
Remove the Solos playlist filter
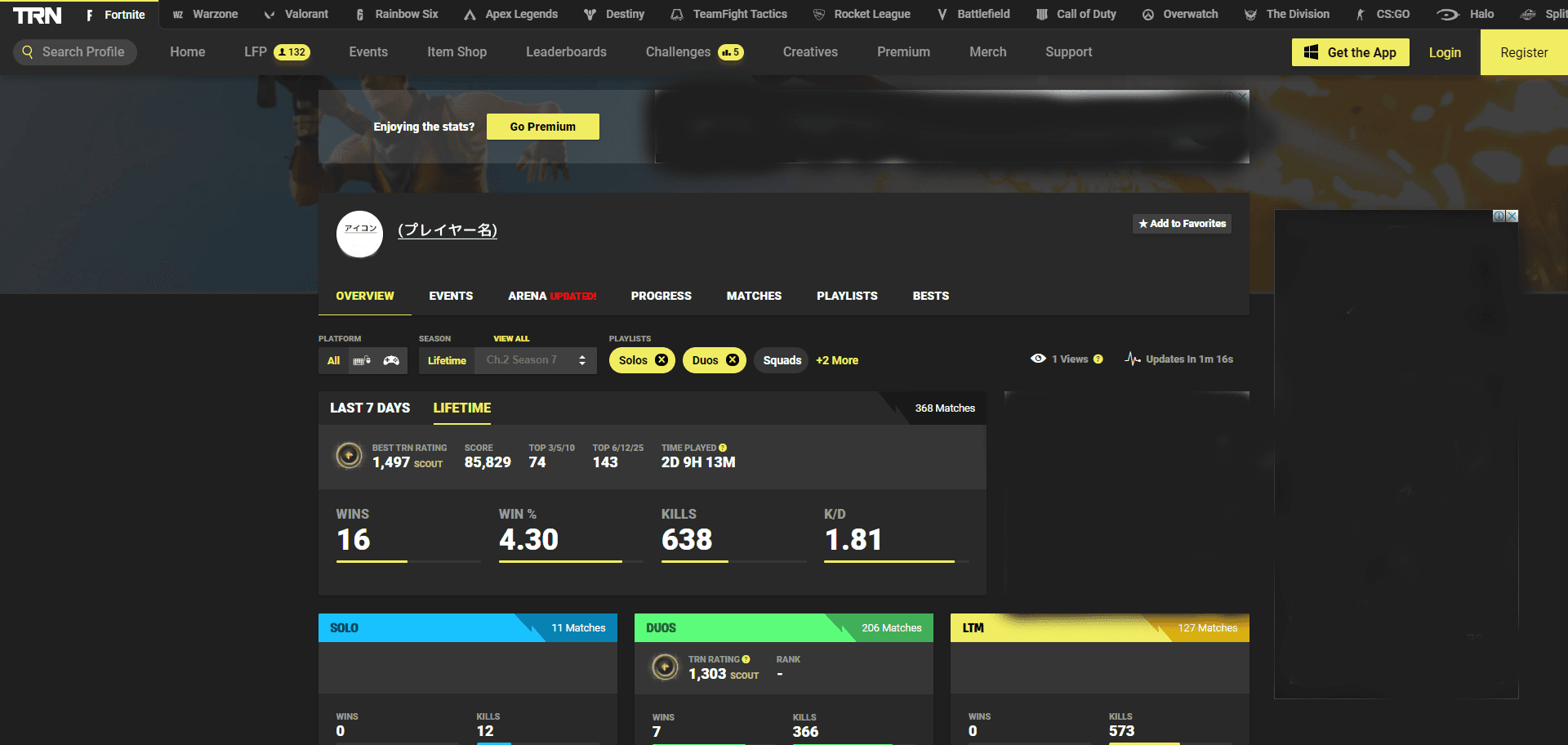(661, 359)
